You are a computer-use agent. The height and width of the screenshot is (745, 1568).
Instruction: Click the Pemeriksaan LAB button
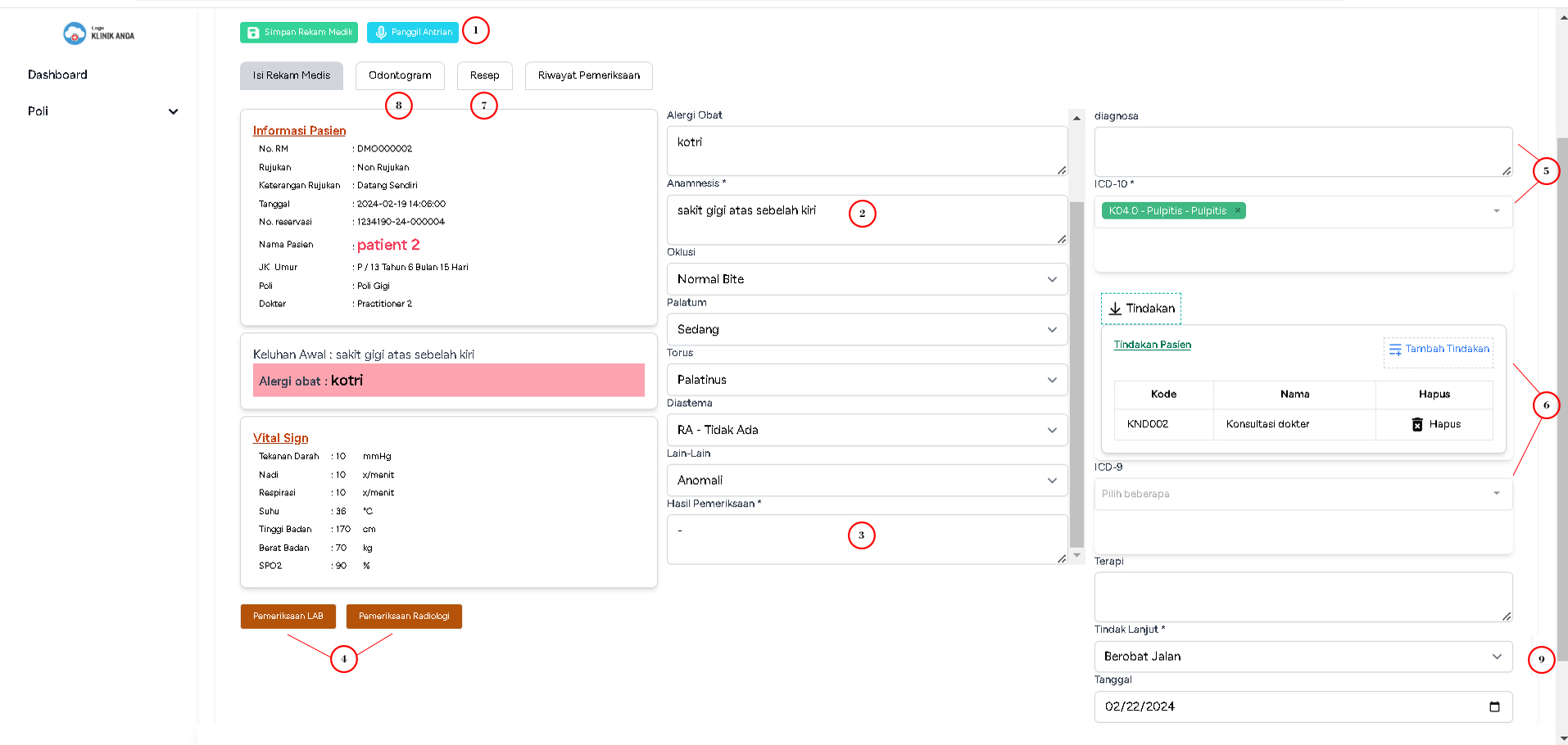point(288,616)
